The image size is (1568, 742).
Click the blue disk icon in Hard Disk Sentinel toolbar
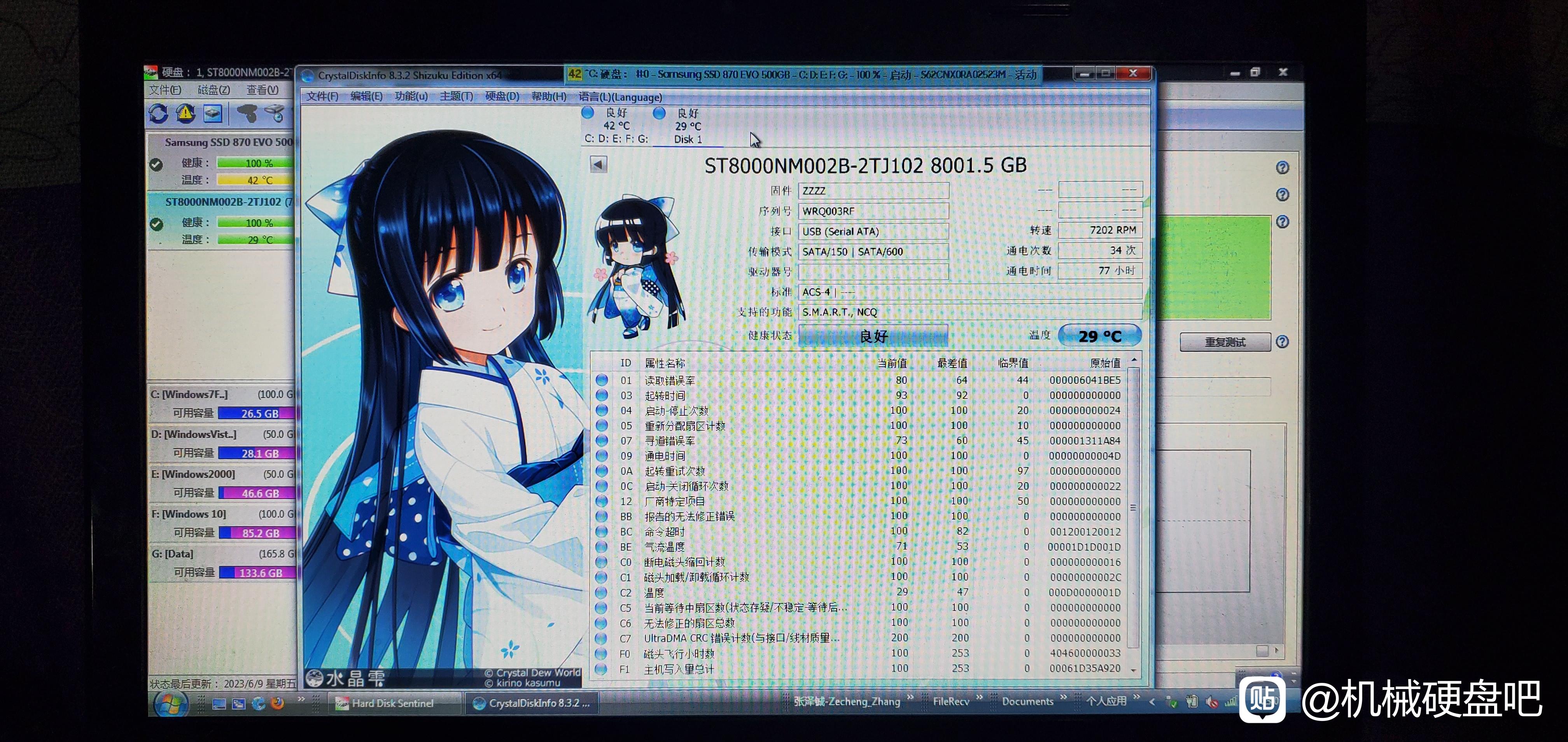coord(213,113)
